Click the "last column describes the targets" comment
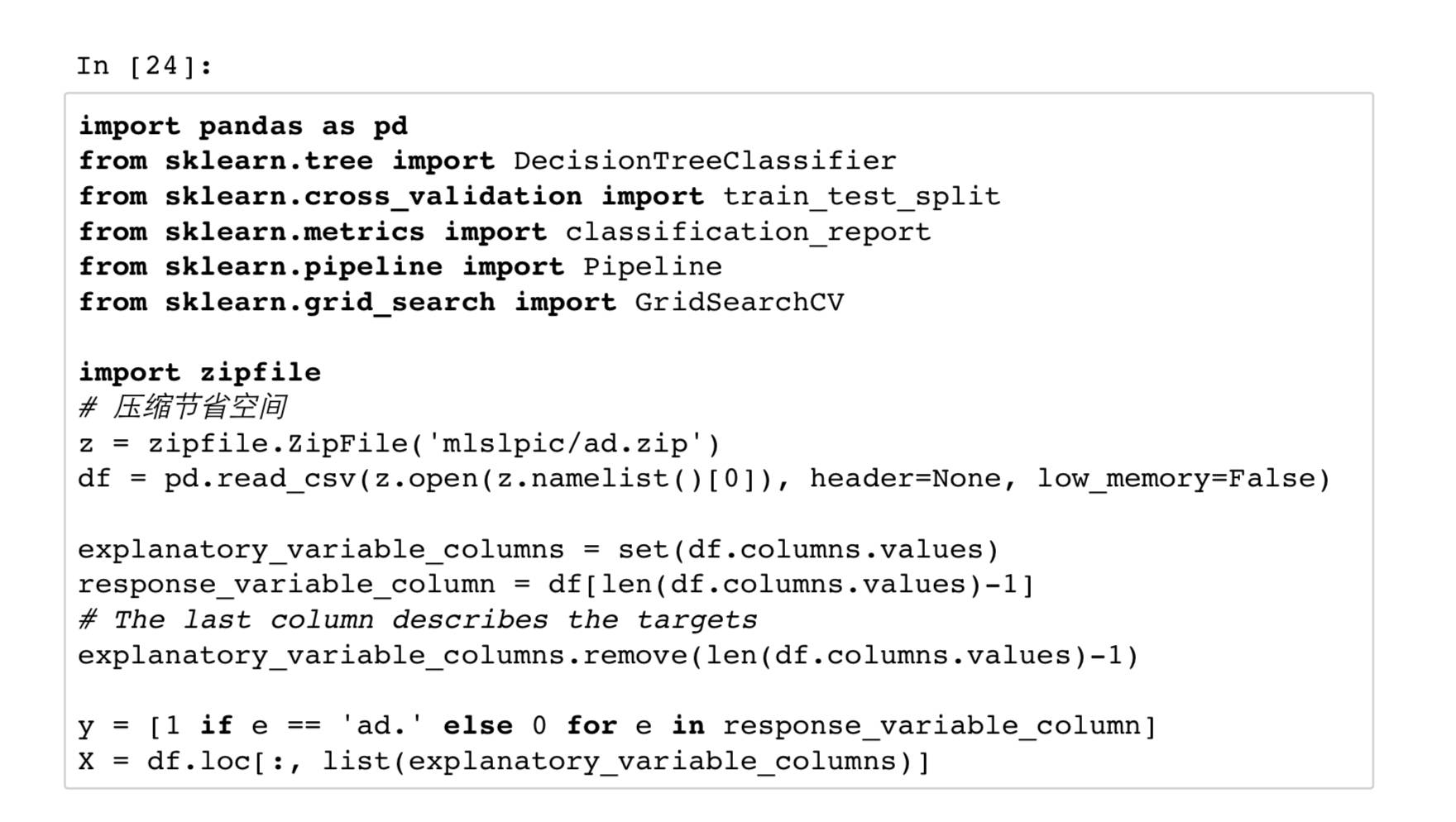Viewport: 1456px width, 822px height. pyautogui.click(x=418, y=619)
